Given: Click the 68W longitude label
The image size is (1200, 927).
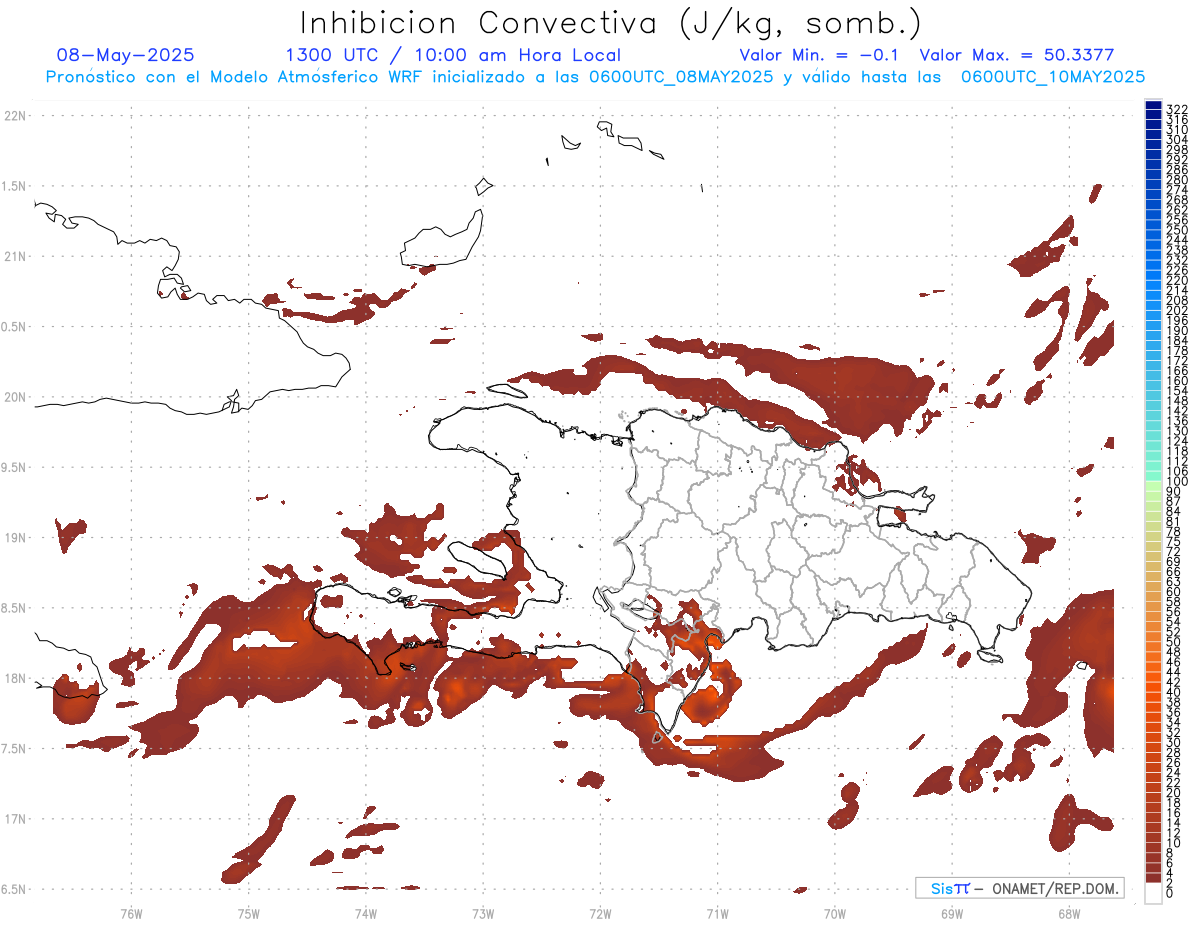Looking at the screenshot, I should [x=1069, y=913].
